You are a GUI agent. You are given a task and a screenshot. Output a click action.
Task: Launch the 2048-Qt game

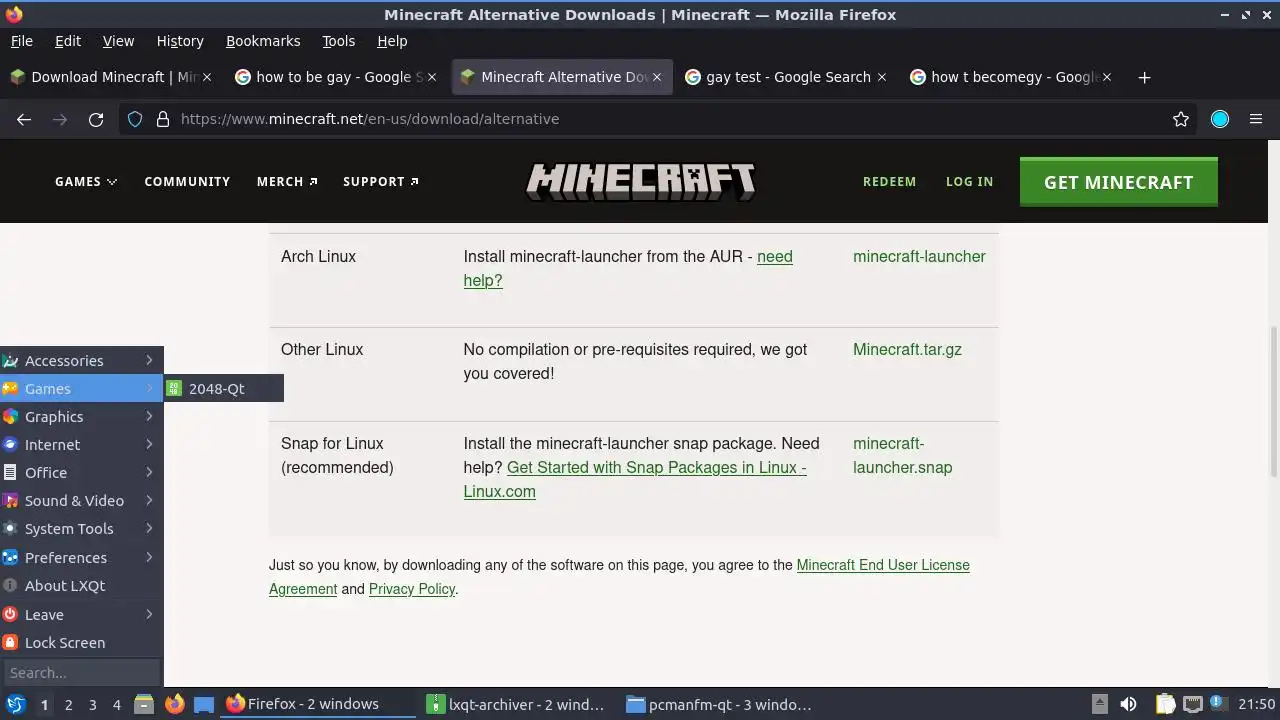pyautogui.click(x=224, y=389)
